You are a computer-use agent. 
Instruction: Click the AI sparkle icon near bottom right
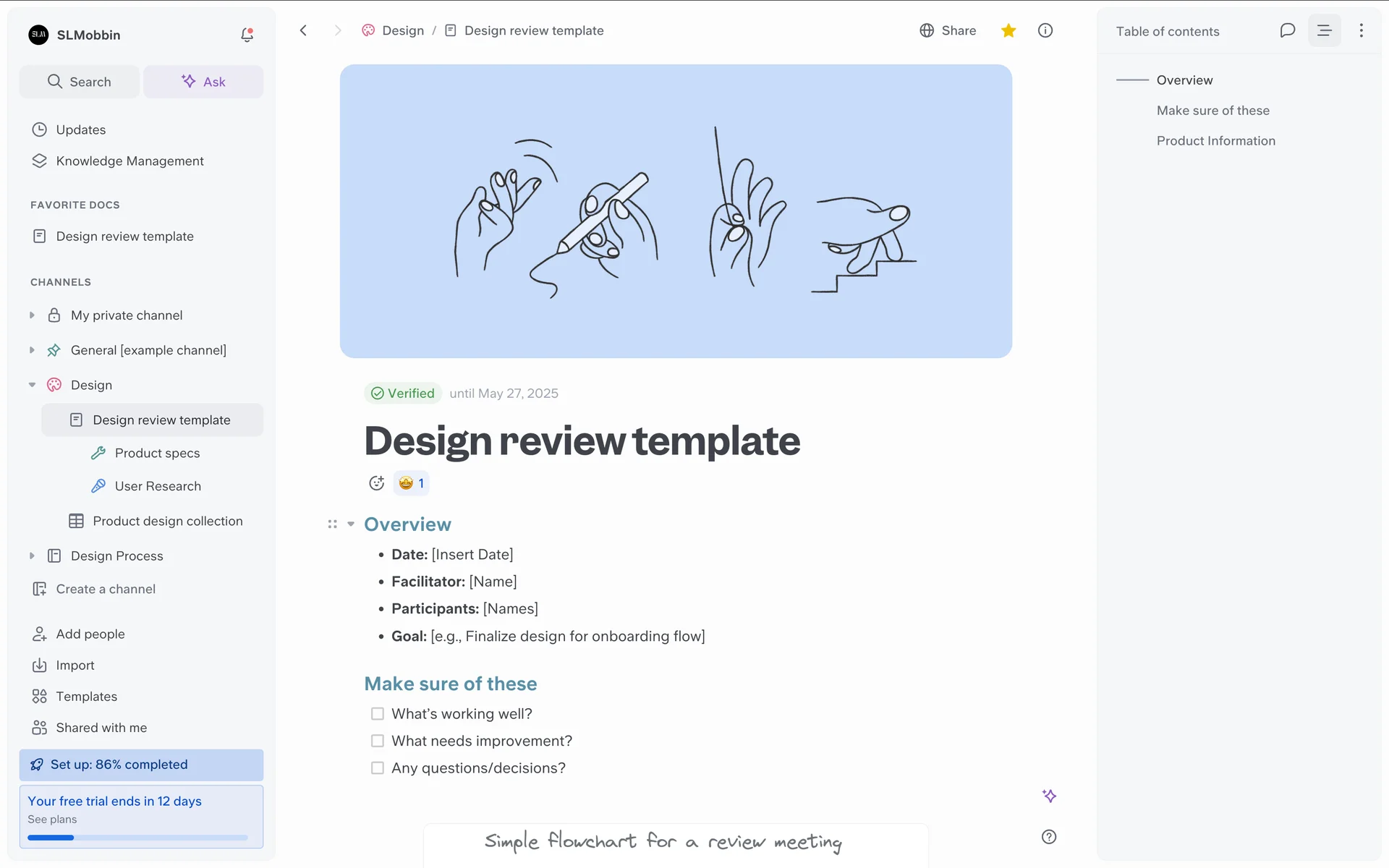1049,796
